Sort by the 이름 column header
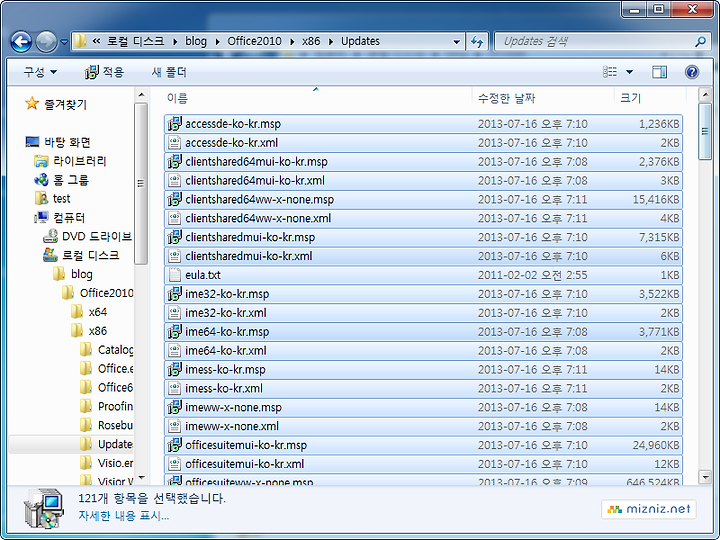This screenshot has width=720, height=540. tap(317, 98)
